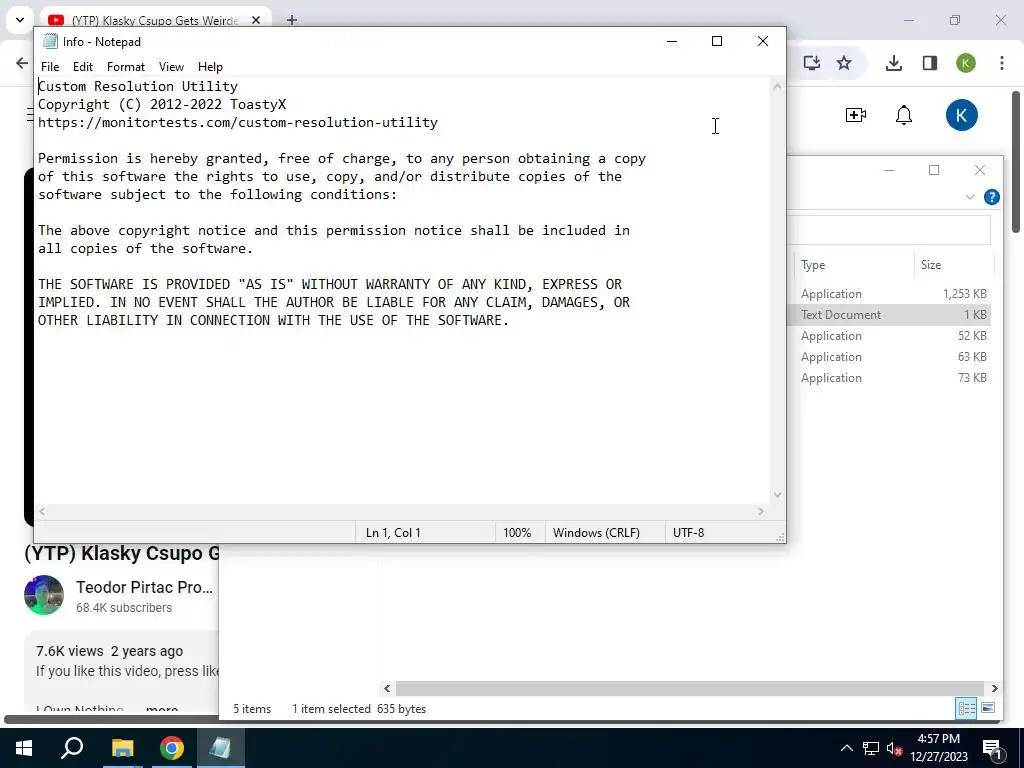Click Explorer horizontal scrollbar right arrow
The image size is (1024, 768).
click(x=994, y=688)
